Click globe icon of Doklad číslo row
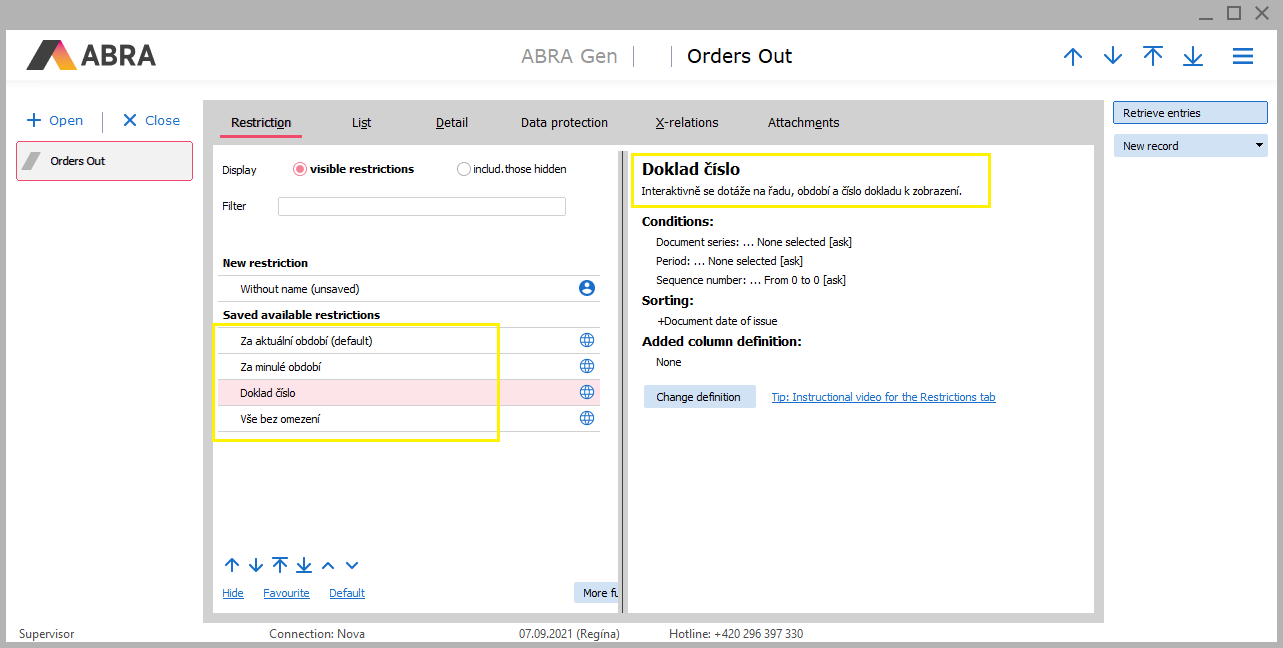 [x=587, y=392]
